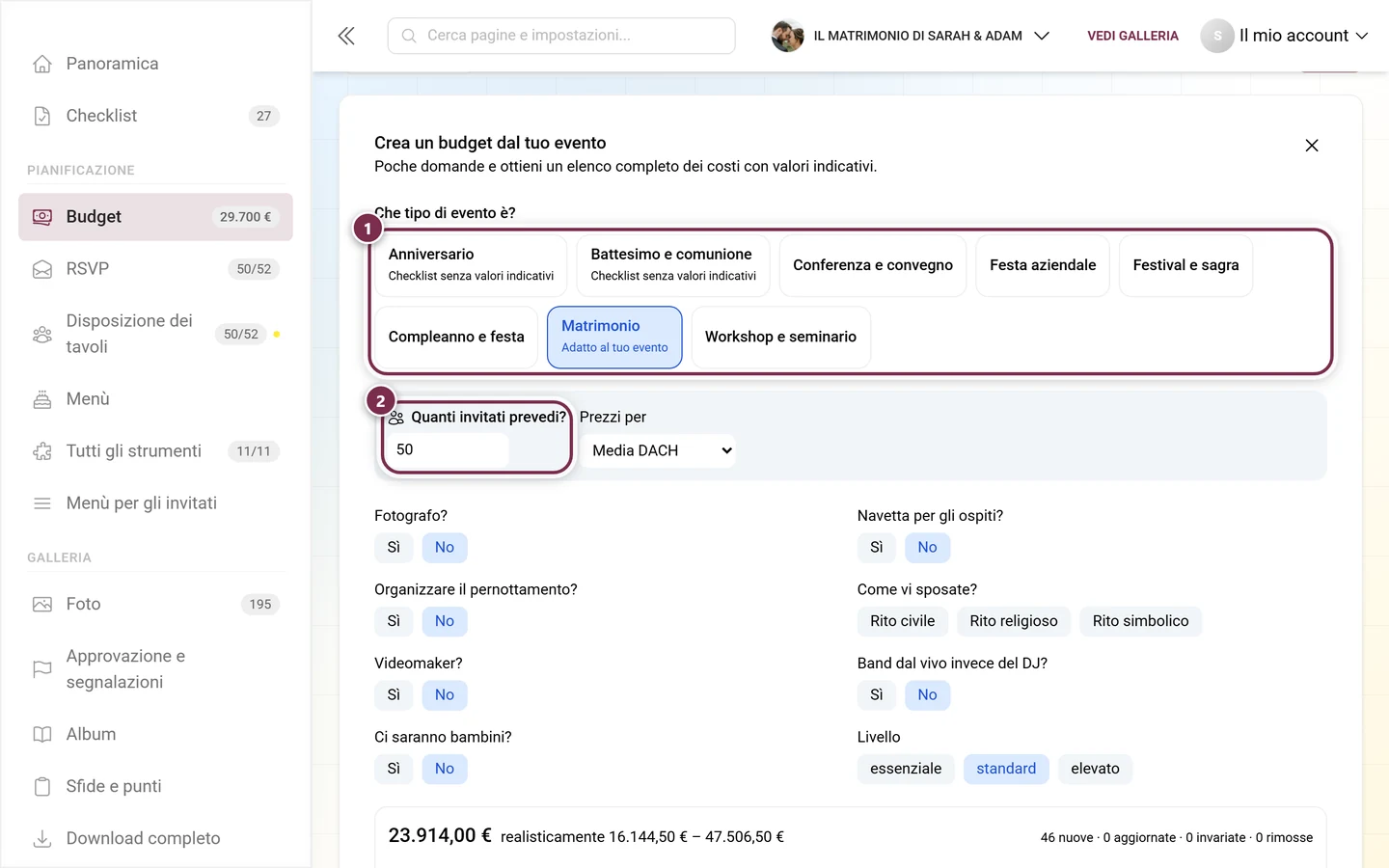
Task: Close the budget creation dialog
Action: 1312,146
